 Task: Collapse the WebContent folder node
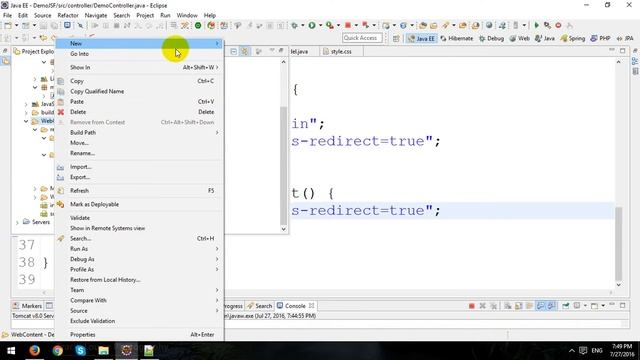[x=26, y=121]
